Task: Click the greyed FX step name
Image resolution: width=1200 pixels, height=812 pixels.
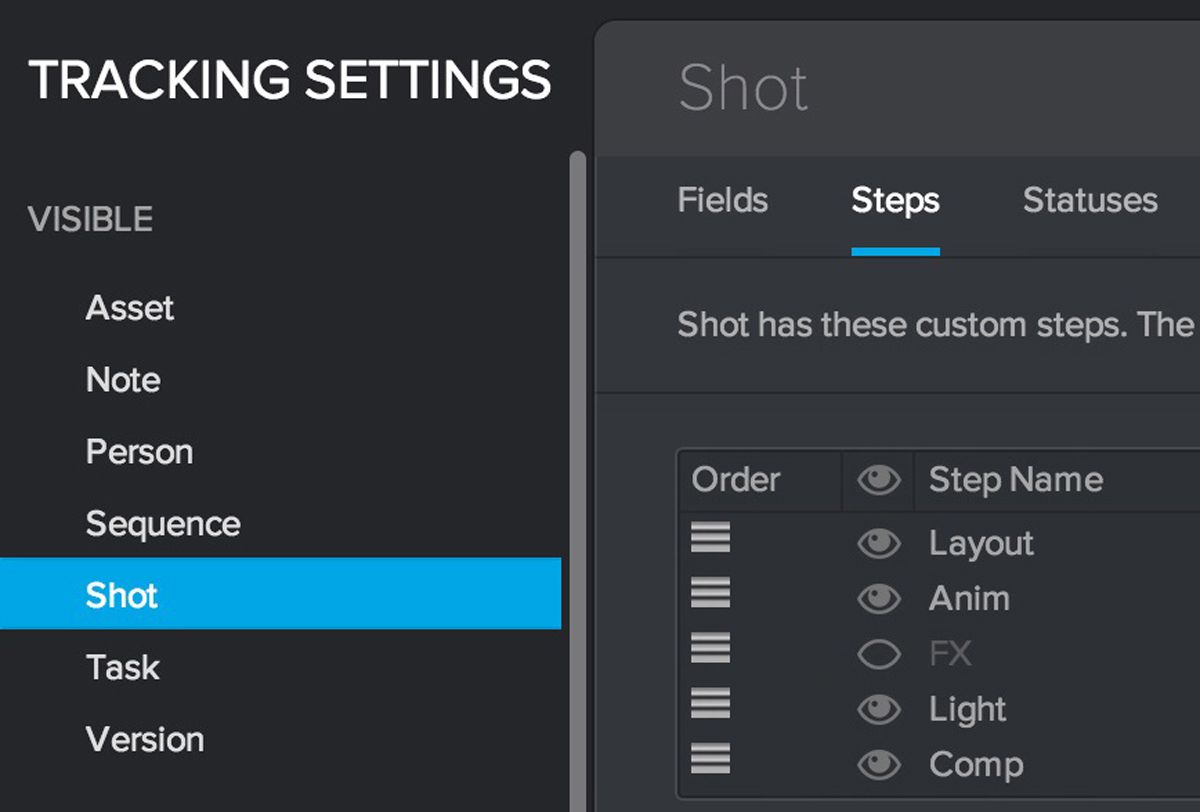Action: click(x=950, y=655)
